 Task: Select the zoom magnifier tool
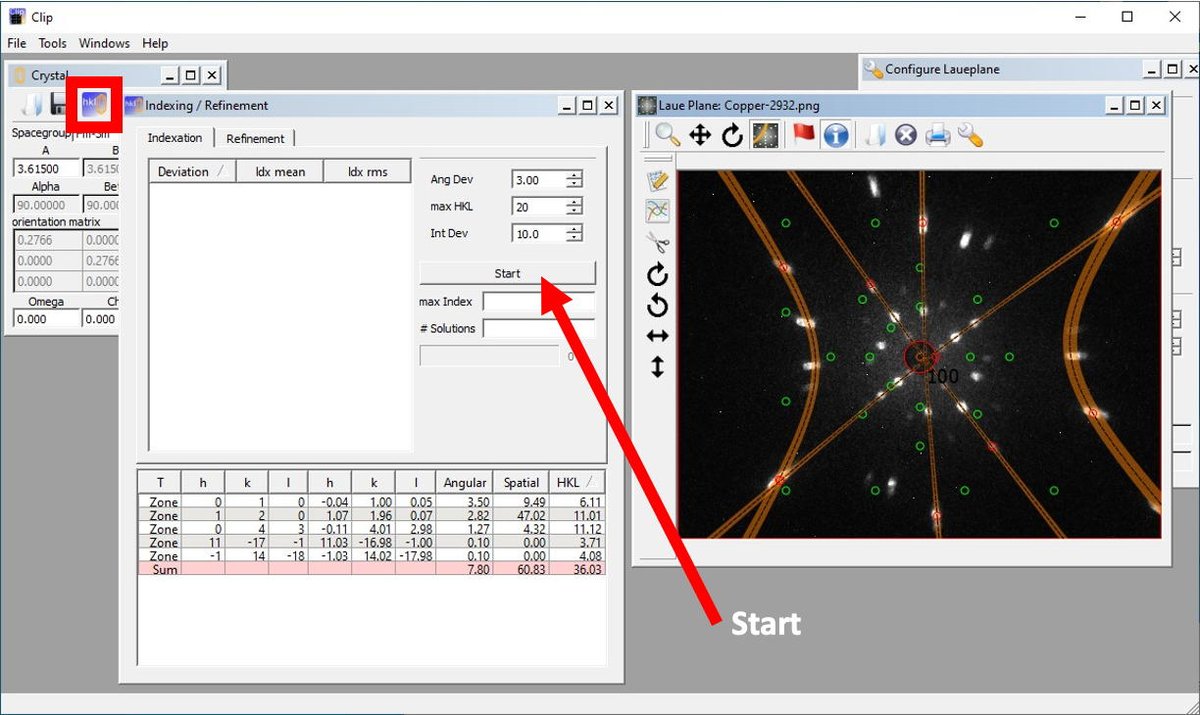(667, 135)
